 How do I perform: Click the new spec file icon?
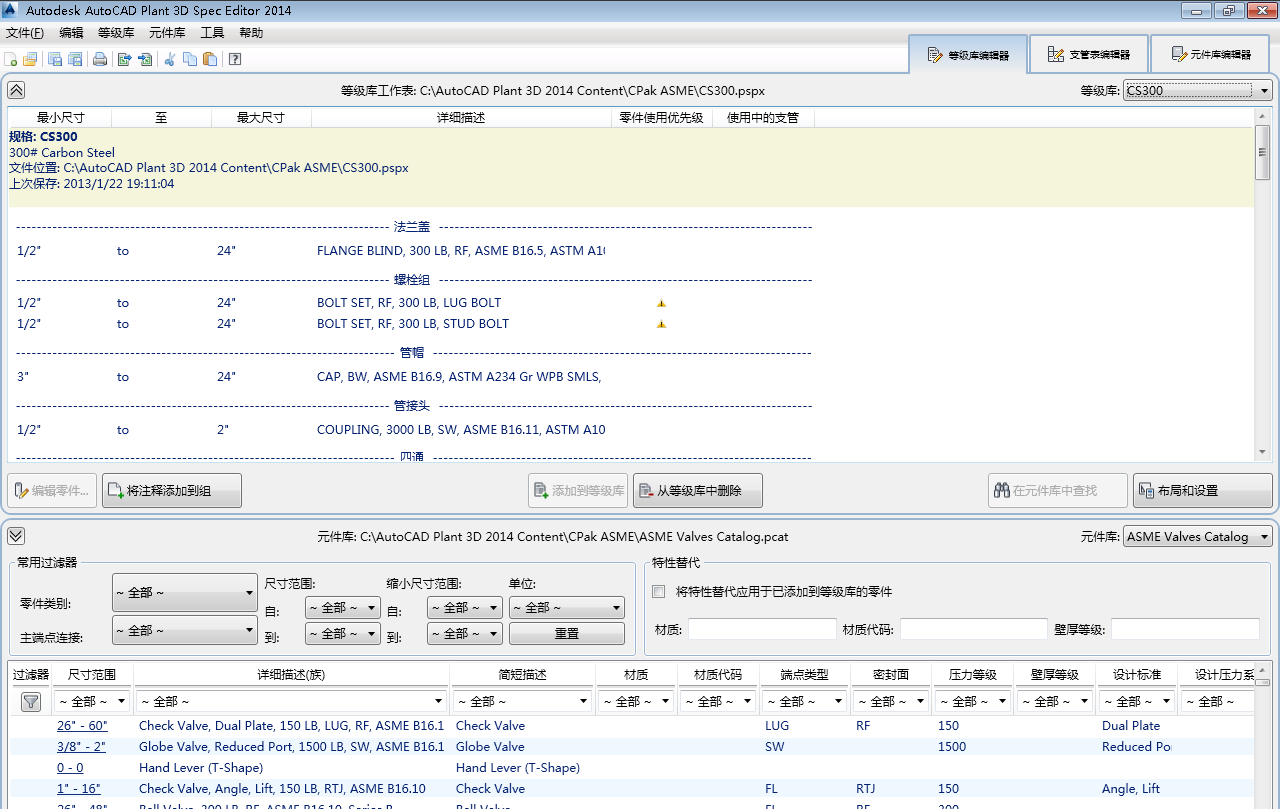(11, 59)
